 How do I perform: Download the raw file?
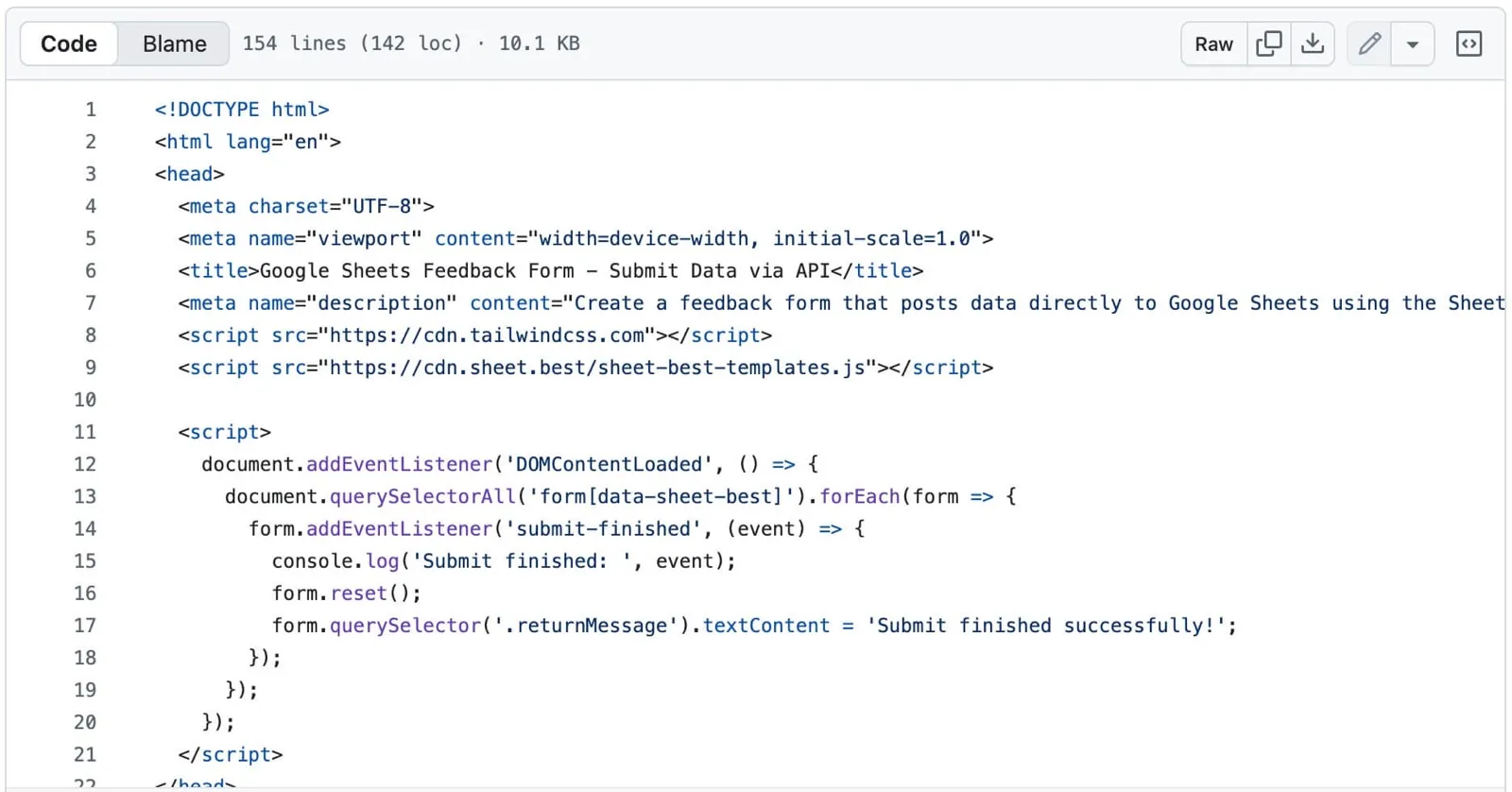tap(1313, 43)
